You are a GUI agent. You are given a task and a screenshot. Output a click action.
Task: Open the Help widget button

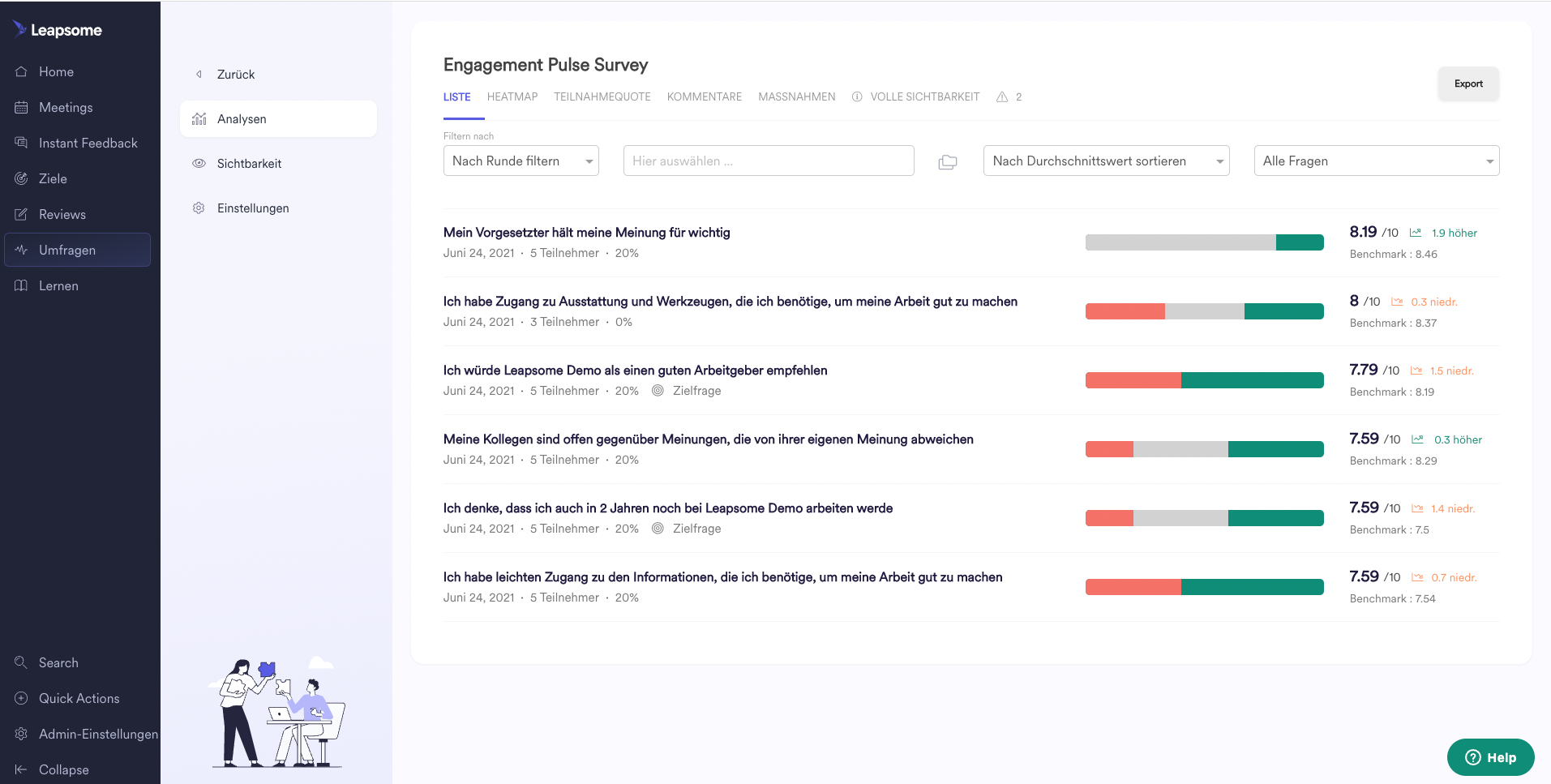(1490, 757)
